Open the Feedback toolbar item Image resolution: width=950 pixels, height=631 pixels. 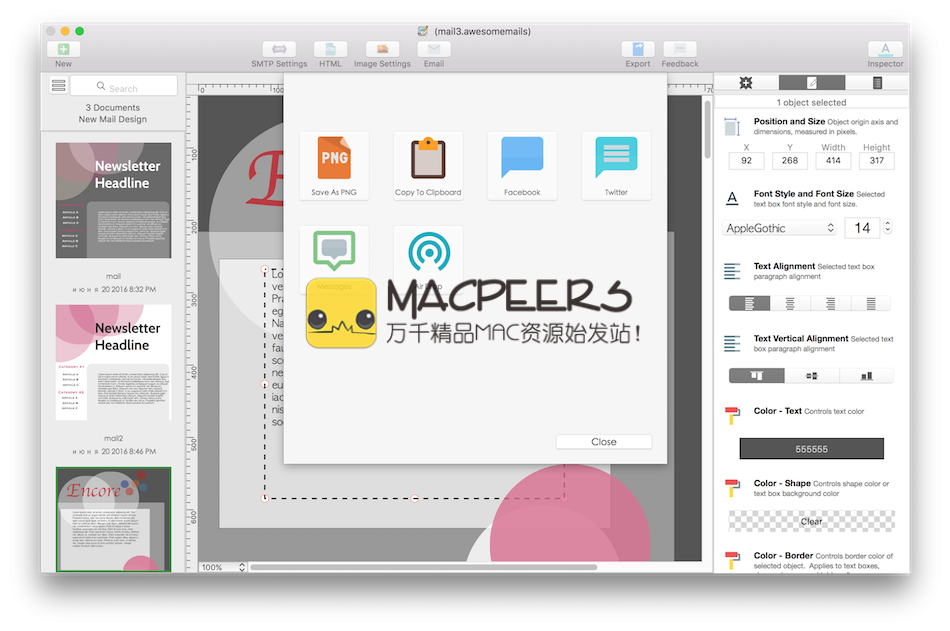680,49
